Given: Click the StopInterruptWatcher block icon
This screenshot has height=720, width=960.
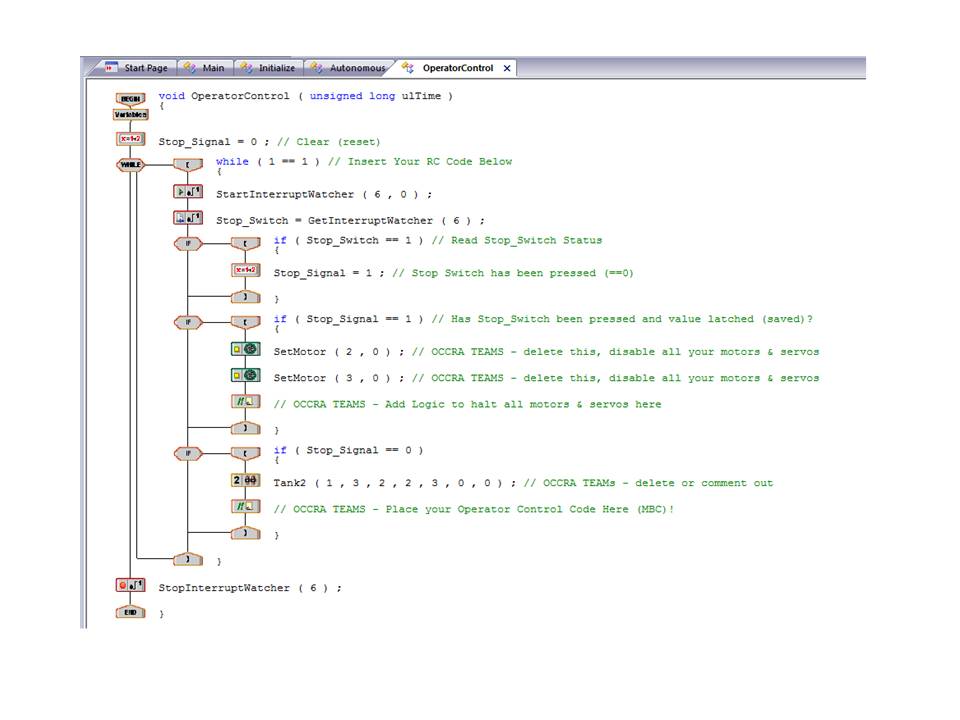Looking at the screenshot, I should [x=130, y=586].
